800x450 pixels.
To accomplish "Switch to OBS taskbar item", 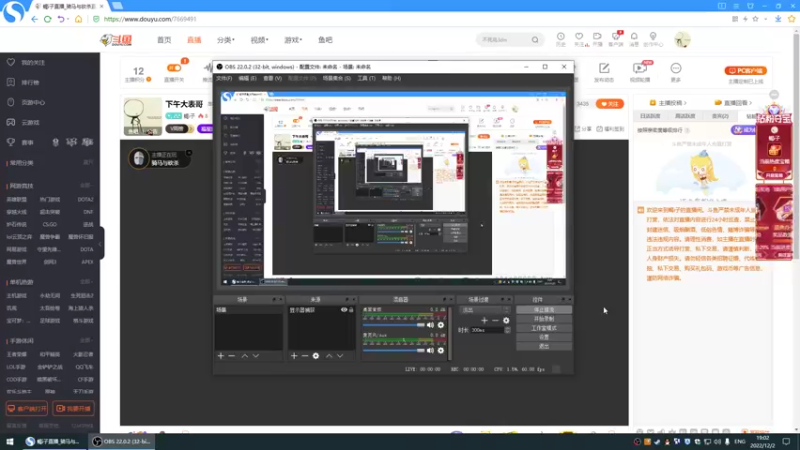I will coord(122,441).
